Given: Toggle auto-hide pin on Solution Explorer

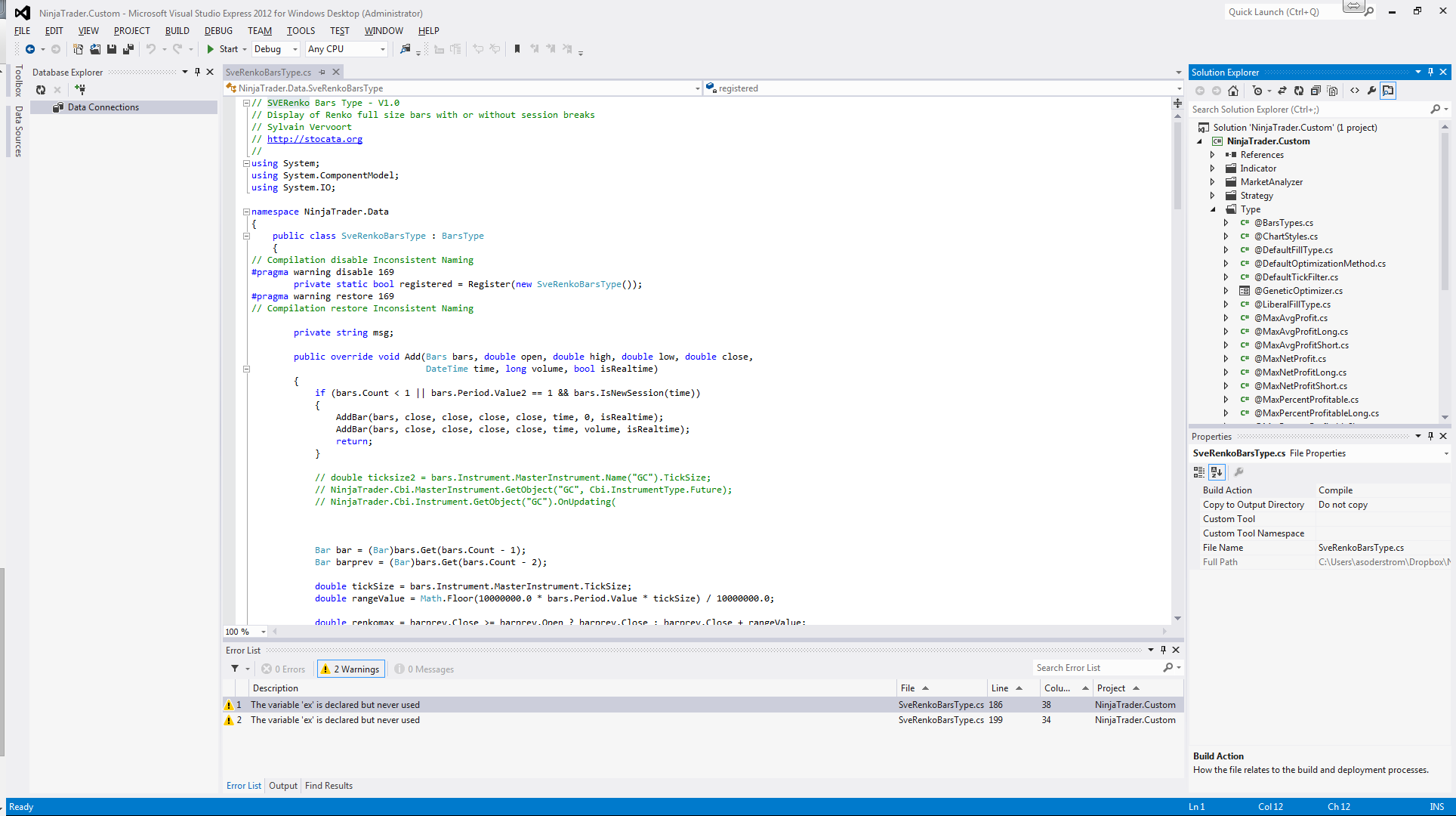Looking at the screenshot, I should click(x=1430, y=73).
